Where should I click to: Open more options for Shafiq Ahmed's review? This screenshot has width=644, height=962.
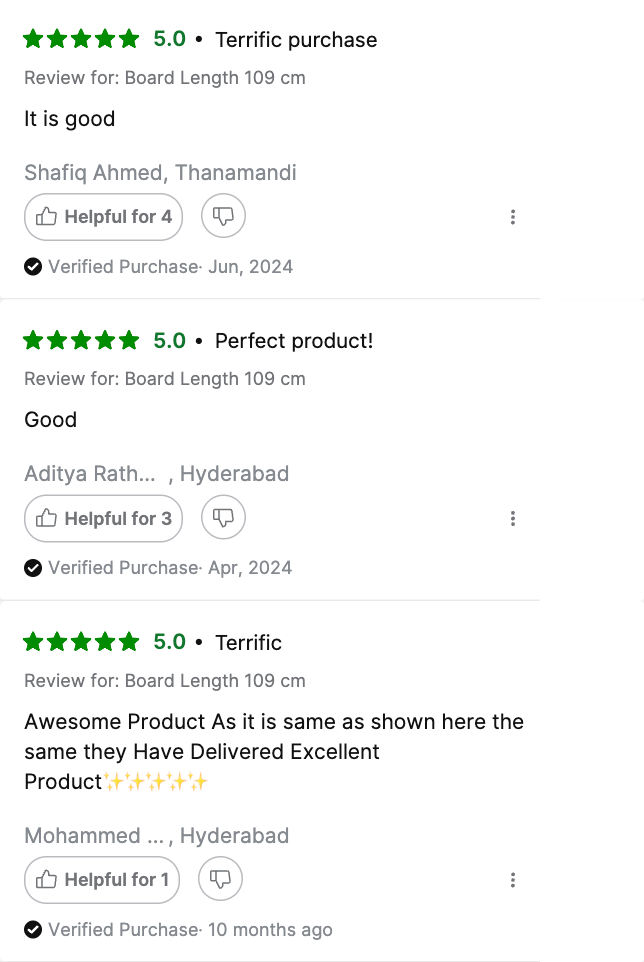coord(512,217)
